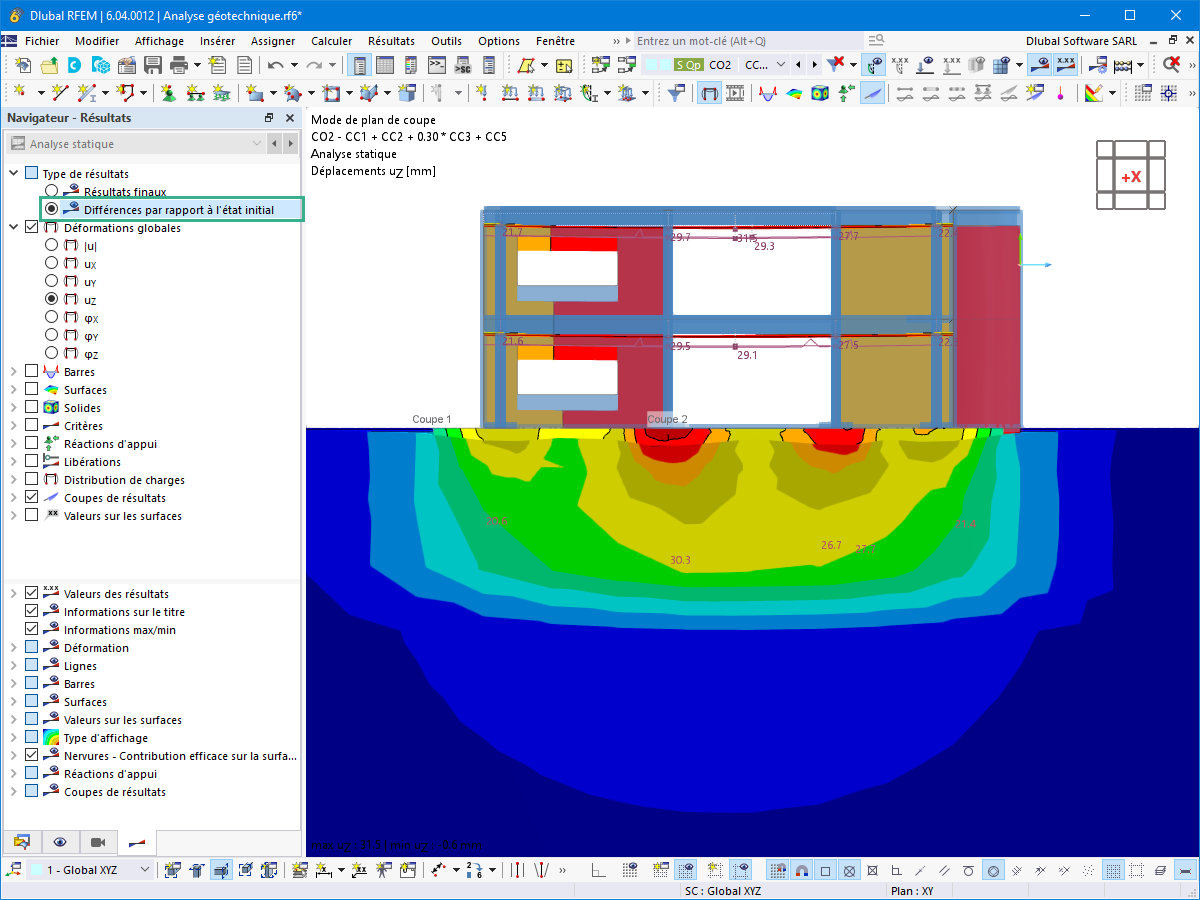Image resolution: width=1200 pixels, height=900 pixels.
Task: Open the Outils menu
Action: pyautogui.click(x=447, y=41)
